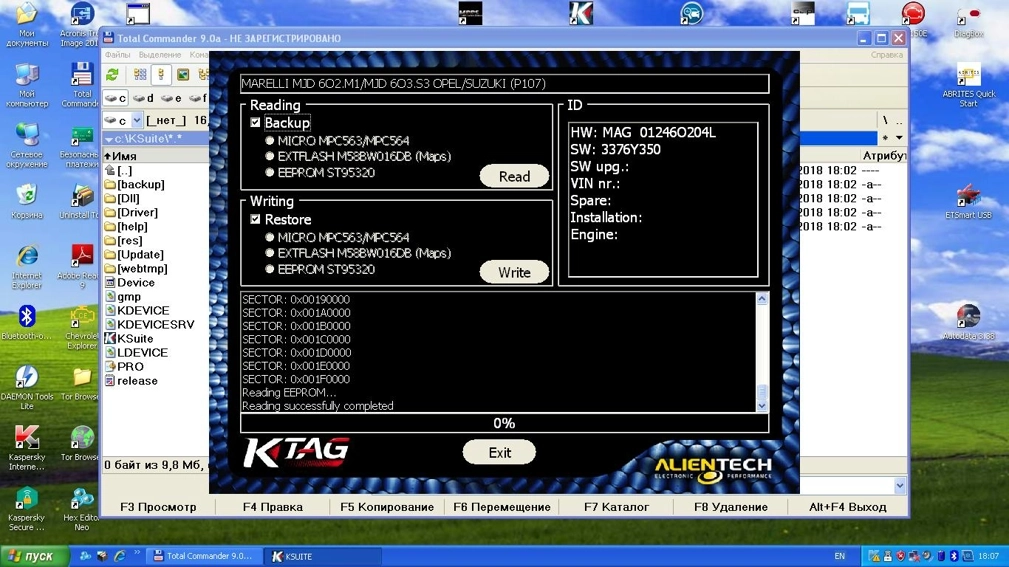Open Файлы menu in Total Commander
This screenshot has width=1009, height=567.
point(118,55)
